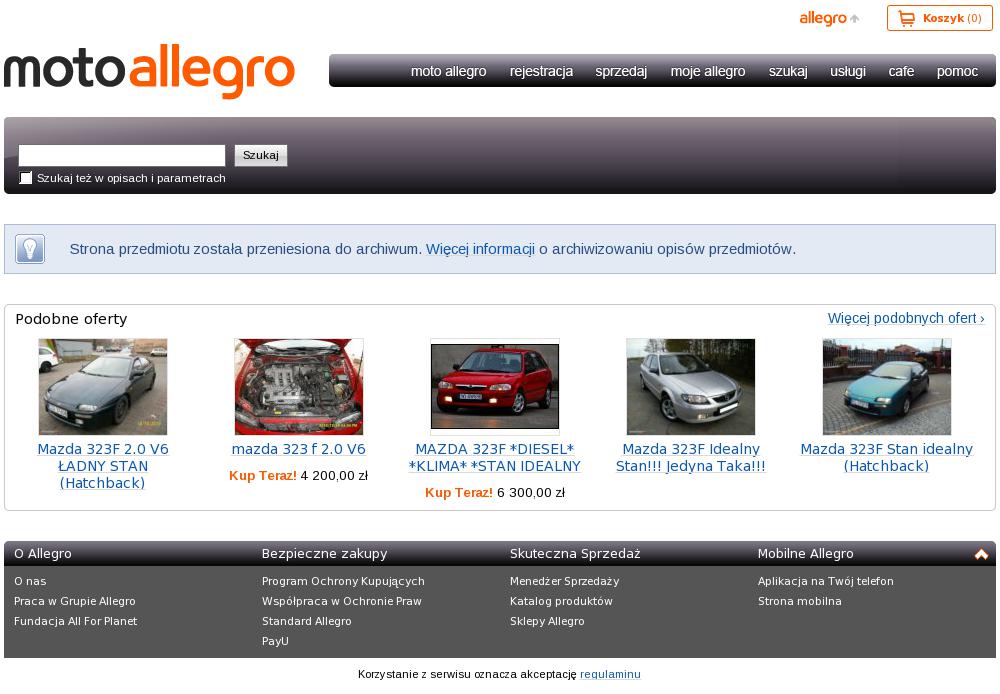Collapse footer using the orange arrow icon

981,554
